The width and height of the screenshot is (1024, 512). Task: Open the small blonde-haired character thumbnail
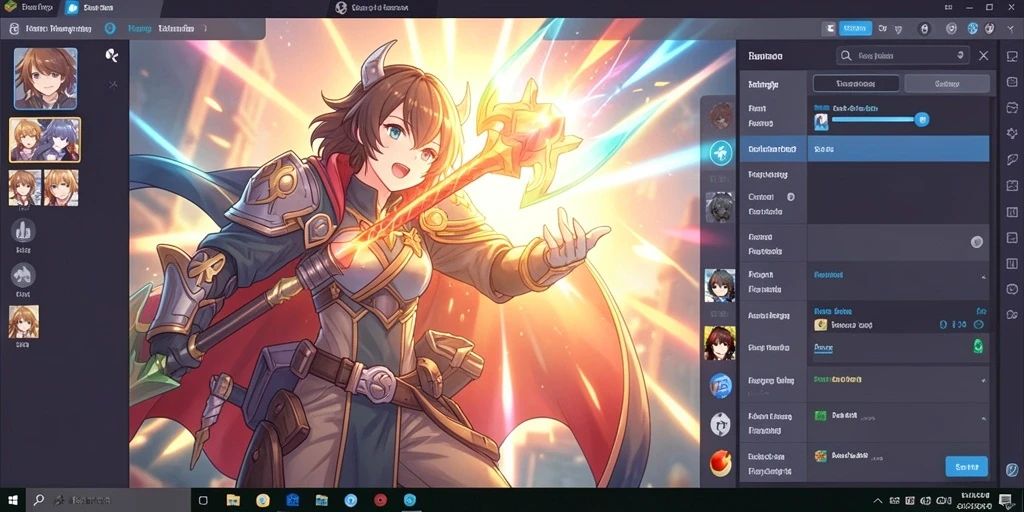pyautogui.click(x=61, y=187)
